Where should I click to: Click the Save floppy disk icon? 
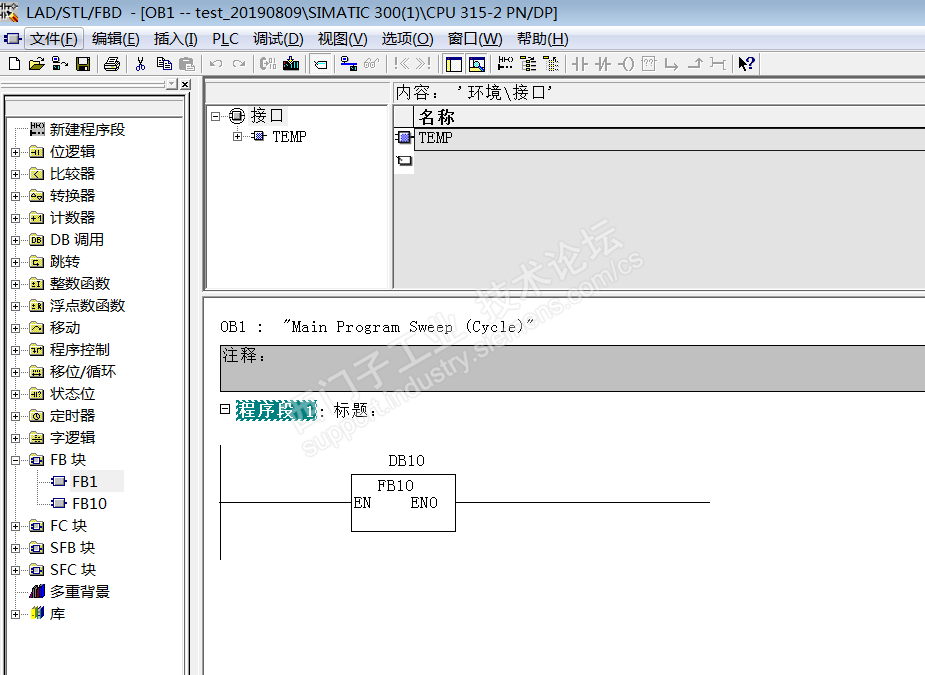point(83,64)
